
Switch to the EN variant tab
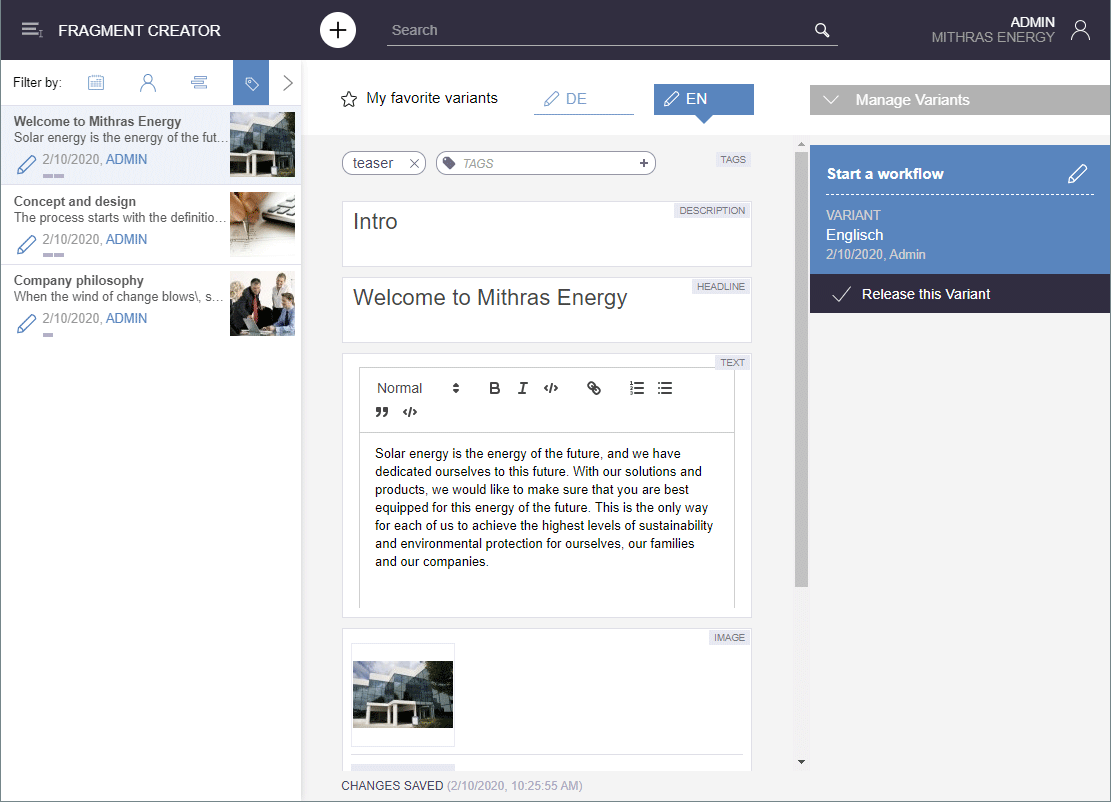click(704, 99)
